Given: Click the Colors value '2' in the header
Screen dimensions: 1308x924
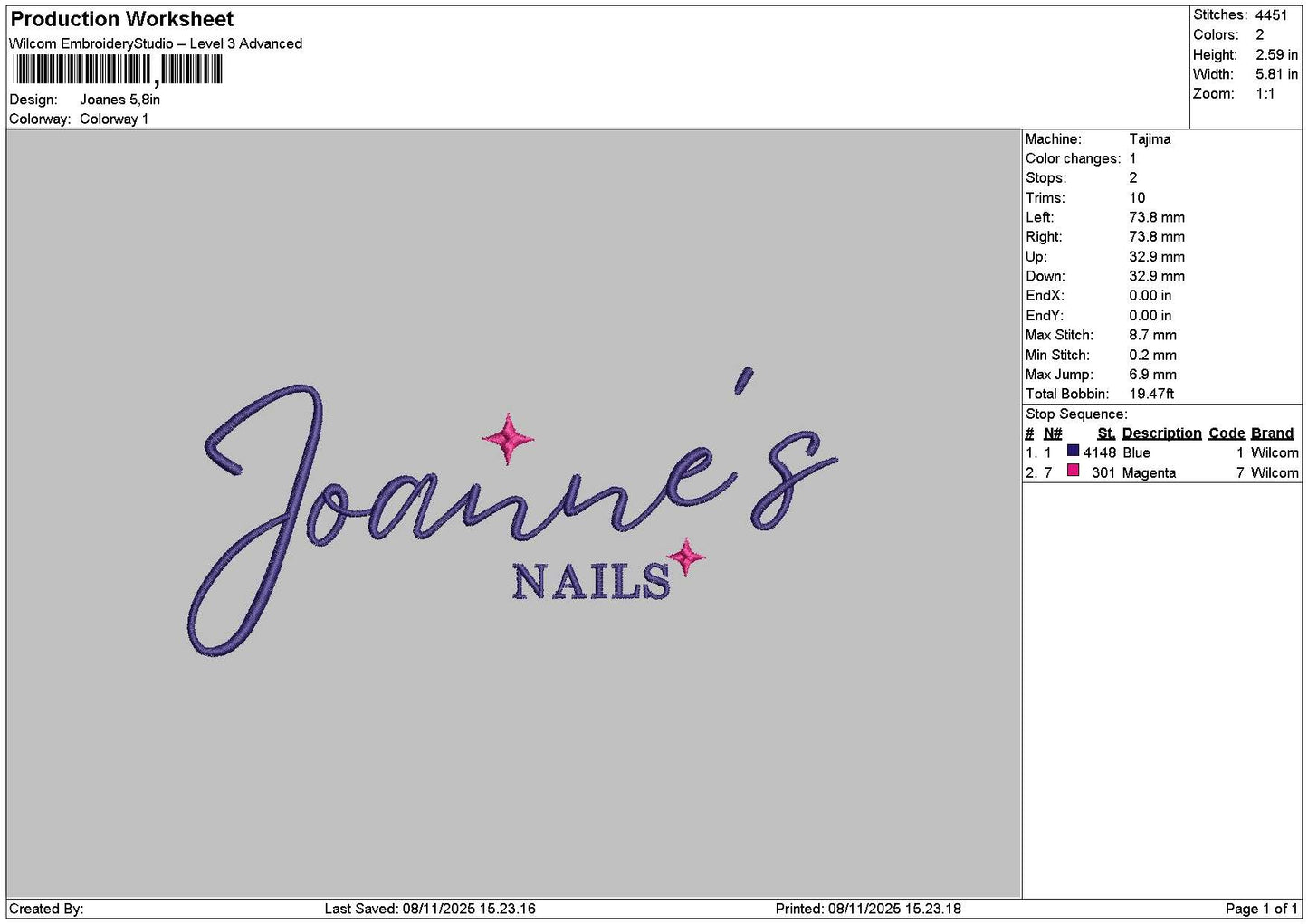Looking at the screenshot, I should point(1259,34).
